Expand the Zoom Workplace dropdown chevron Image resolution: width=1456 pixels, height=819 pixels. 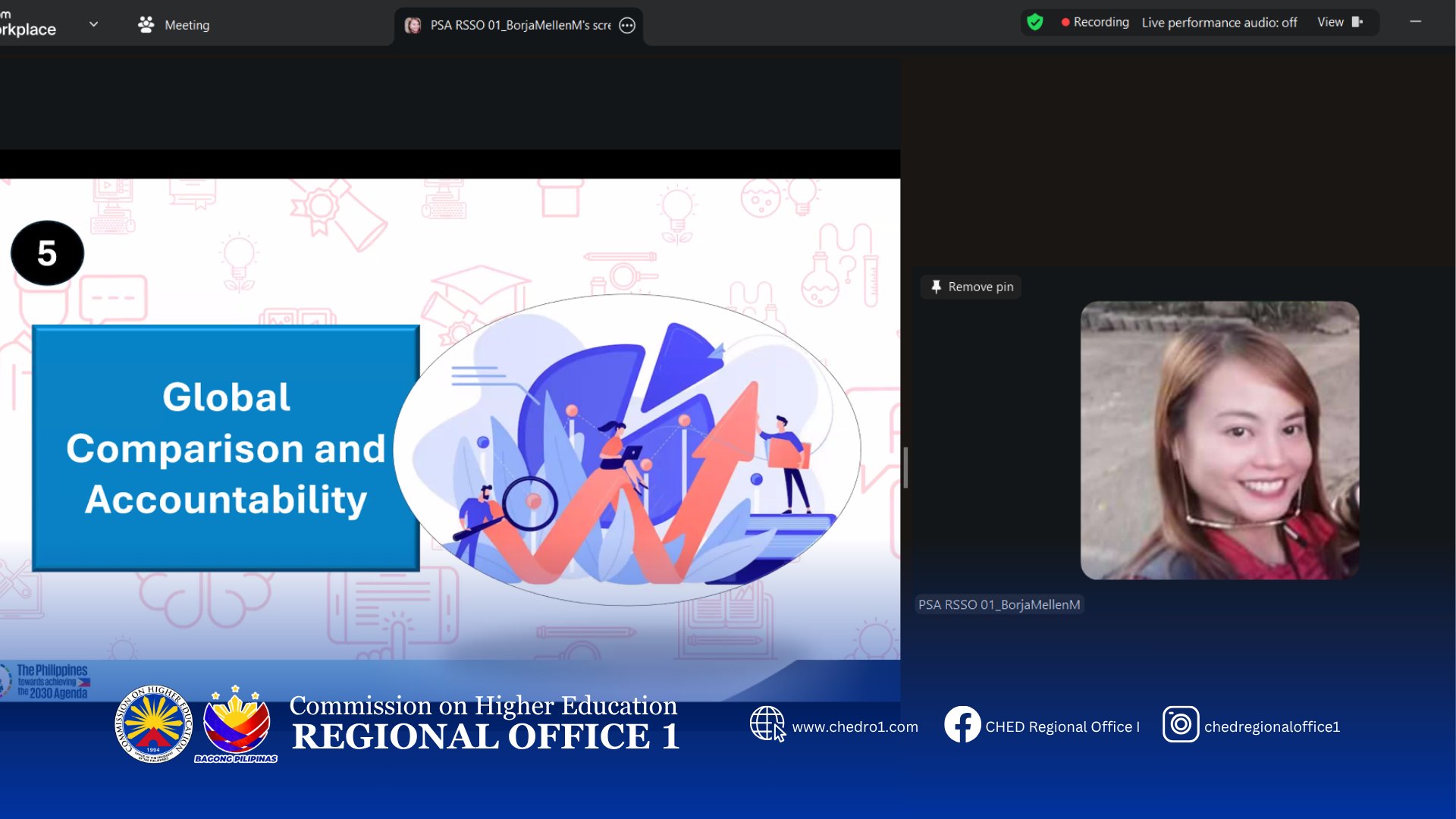[93, 24]
